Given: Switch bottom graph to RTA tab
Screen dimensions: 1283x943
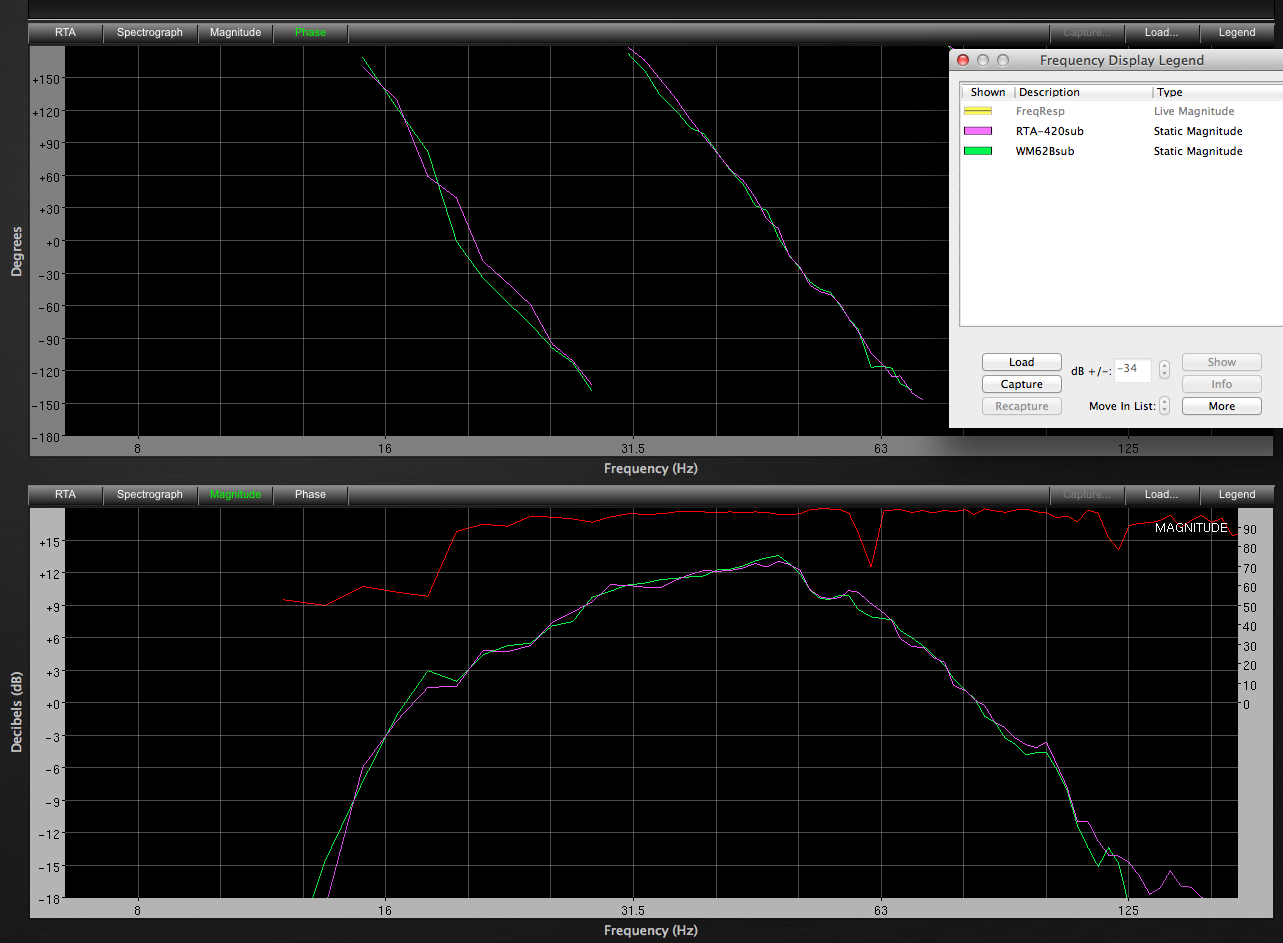Looking at the screenshot, I should pos(65,495).
